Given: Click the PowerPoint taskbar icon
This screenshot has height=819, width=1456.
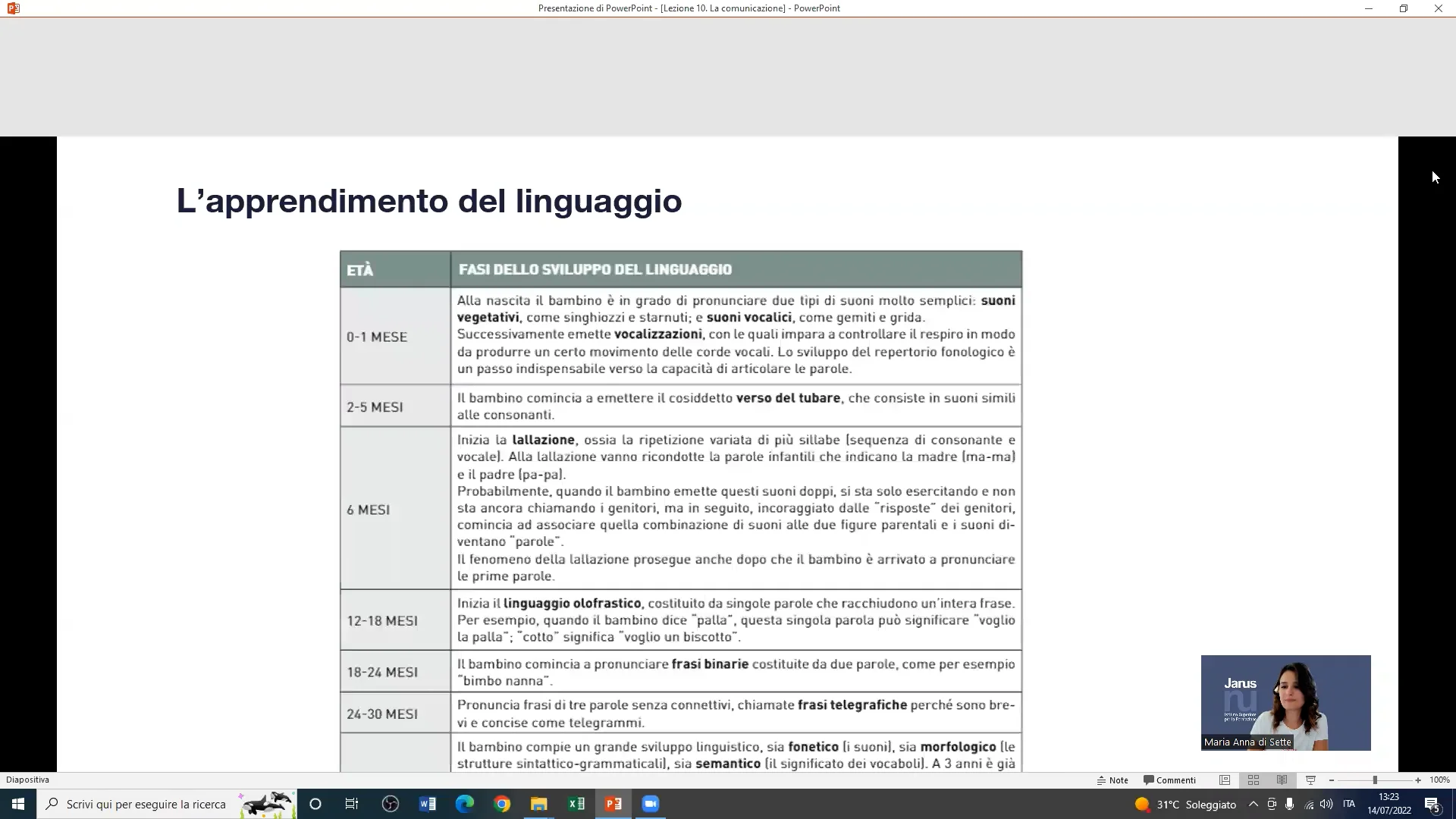Looking at the screenshot, I should pos(613,804).
